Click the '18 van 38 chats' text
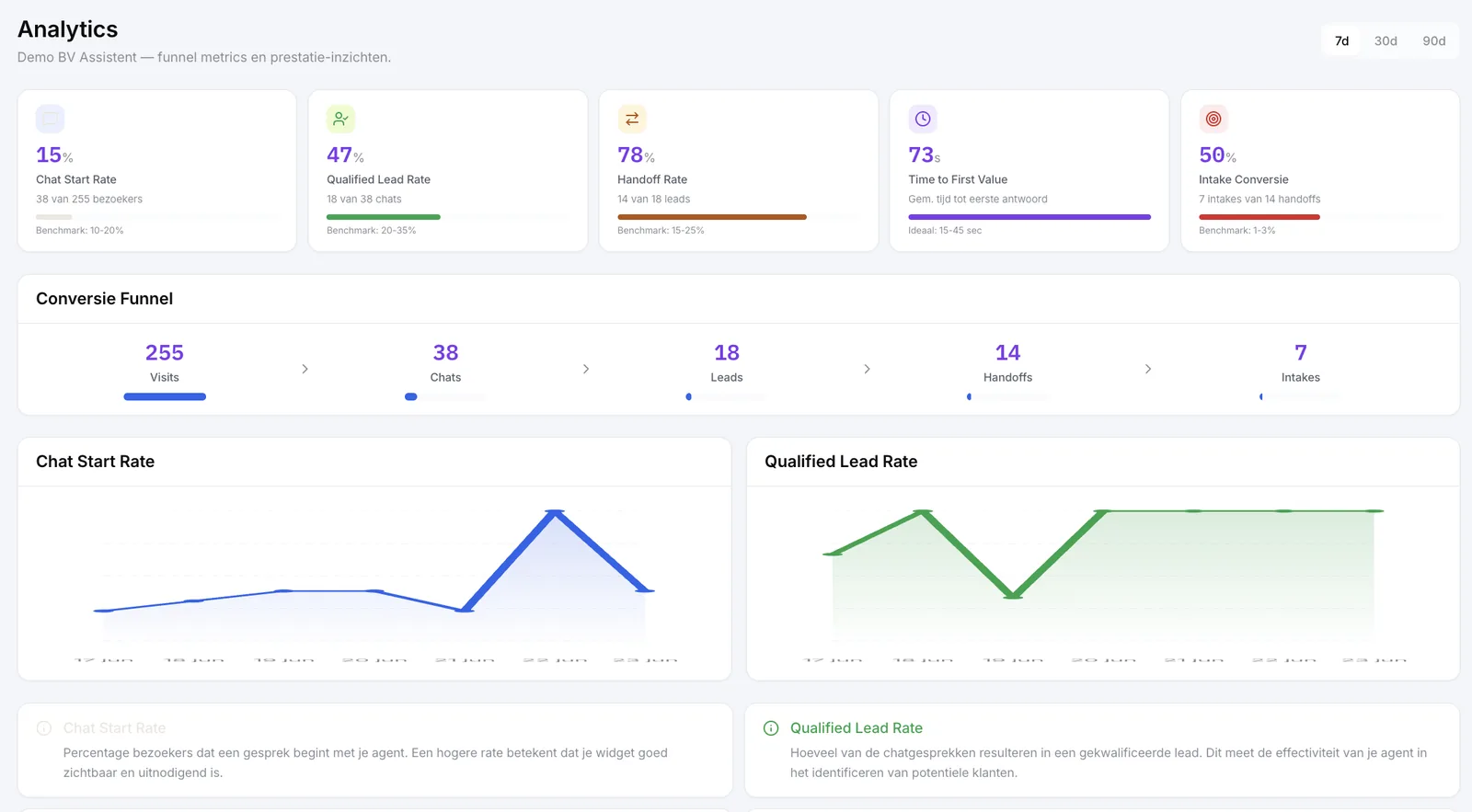The width and height of the screenshot is (1472, 812). click(x=364, y=200)
